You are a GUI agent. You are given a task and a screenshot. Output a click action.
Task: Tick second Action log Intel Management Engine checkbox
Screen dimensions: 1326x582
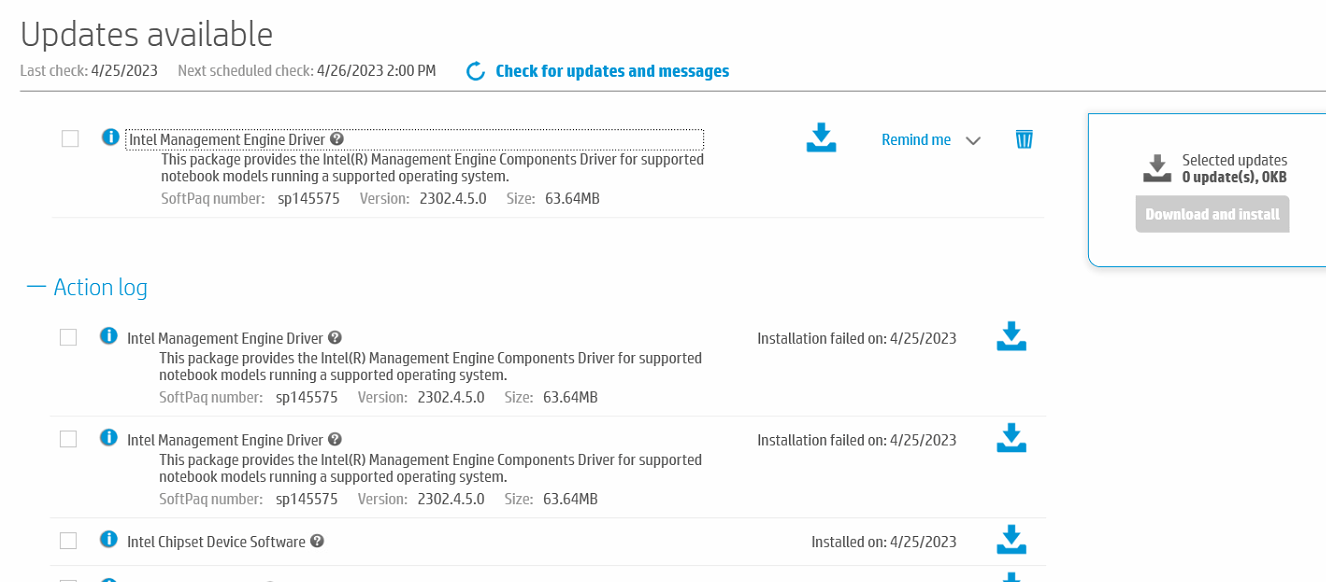coord(68,439)
